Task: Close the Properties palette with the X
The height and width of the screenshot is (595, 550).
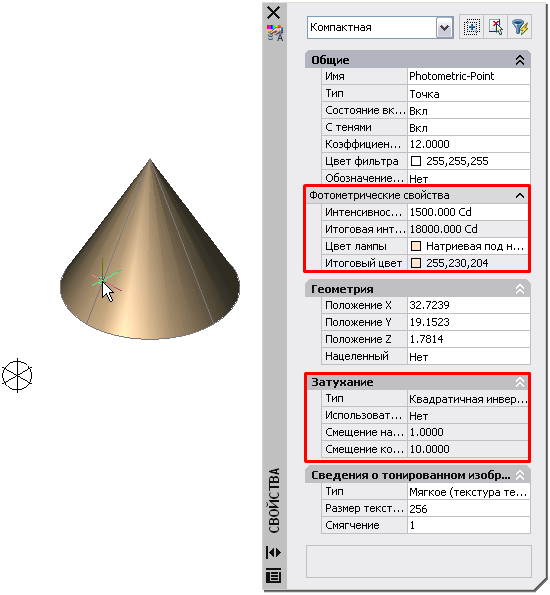Action: [273, 13]
